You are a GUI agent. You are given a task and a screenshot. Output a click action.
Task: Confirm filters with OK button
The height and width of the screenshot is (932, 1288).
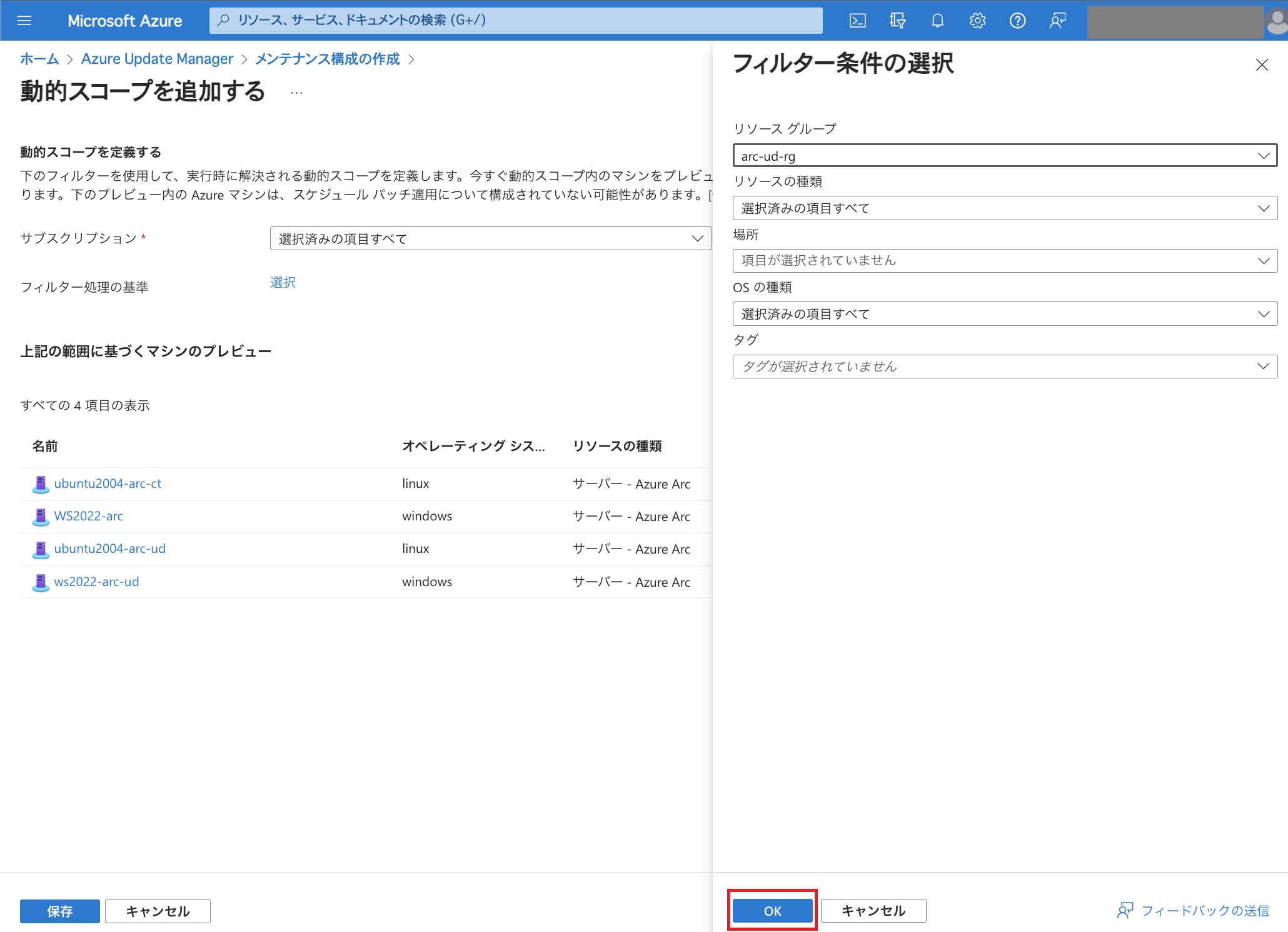coord(773,911)
